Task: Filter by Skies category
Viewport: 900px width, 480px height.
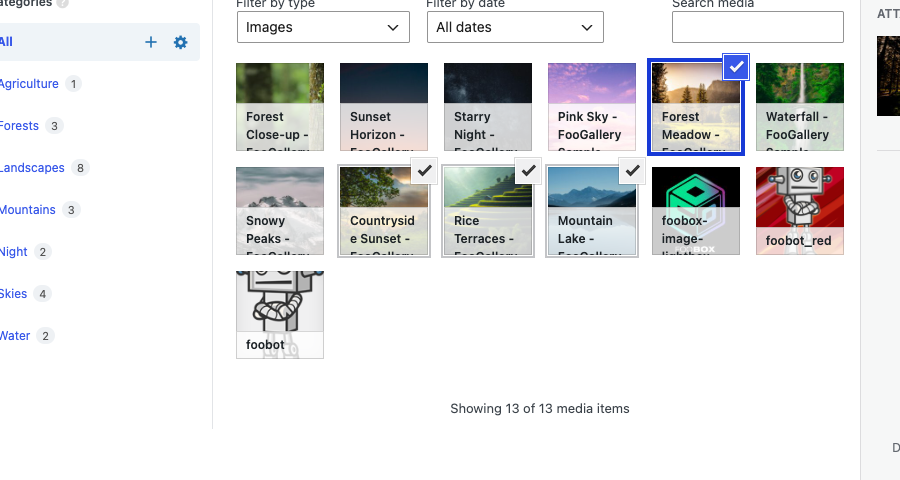Action: tap(13, 293)
